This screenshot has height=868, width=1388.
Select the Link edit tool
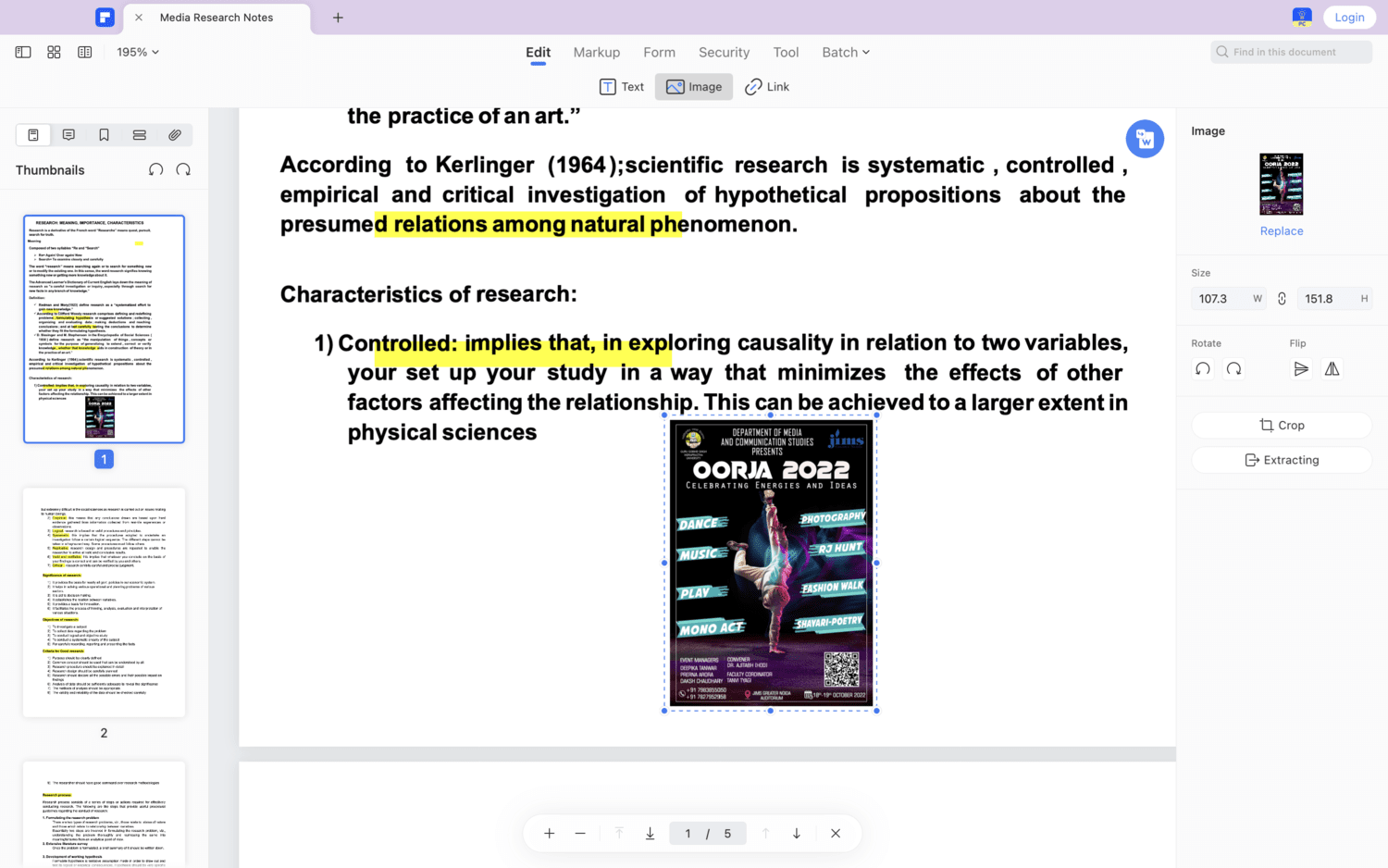click(x=767, y=87)
